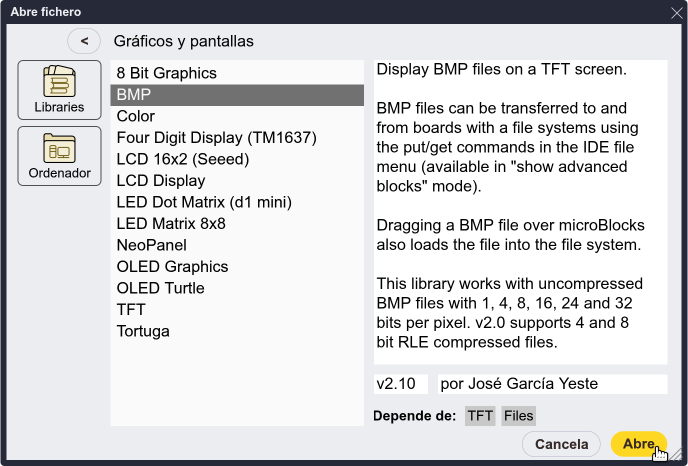
Task: Select OLED Graphics library
Action: coord(237,267)
